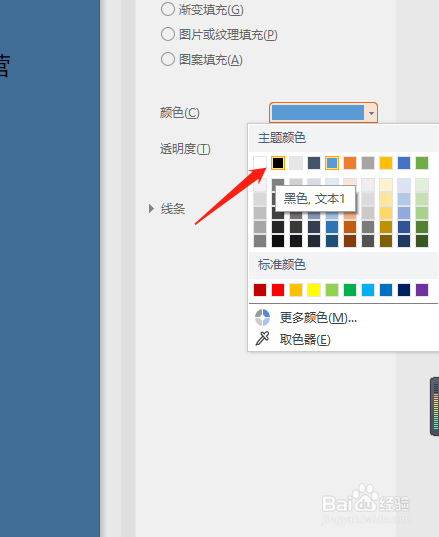This screenshot has width=439, height=537.
Task: Pick dark orange shade in fourth shade row
Action: pyautogui.click(x=350, y=227)
